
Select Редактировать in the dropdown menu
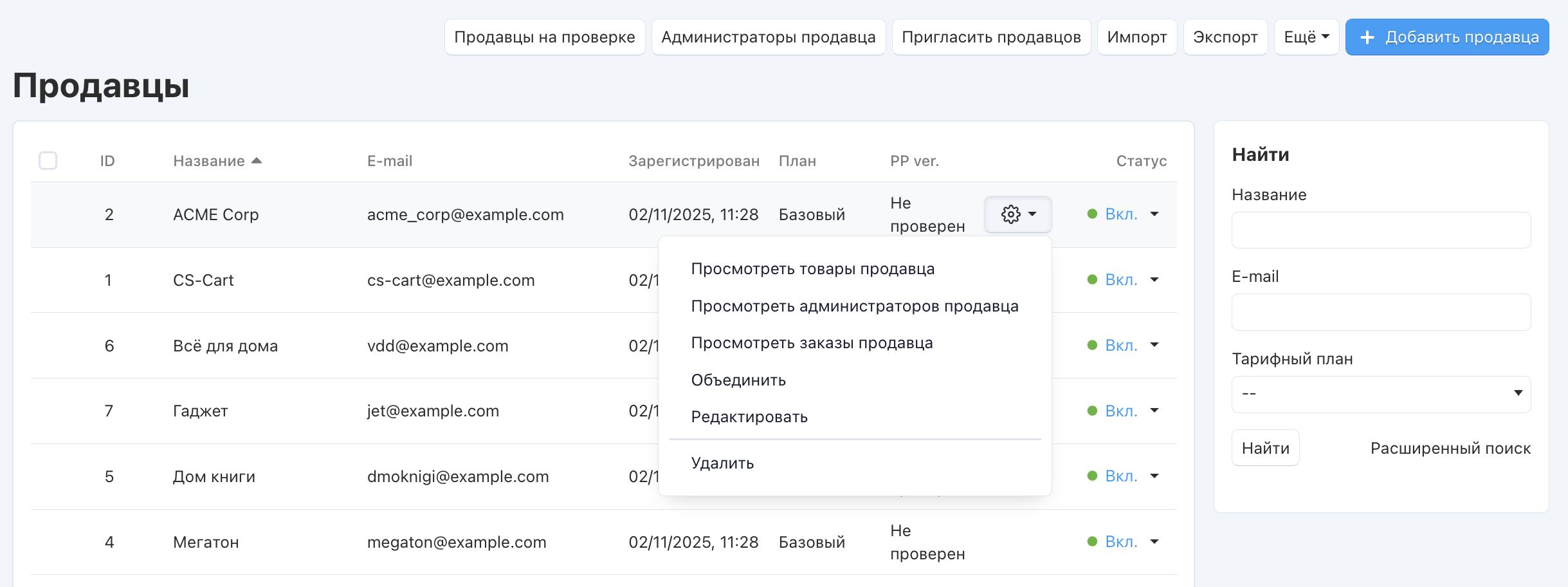click(x=749, y=417)
